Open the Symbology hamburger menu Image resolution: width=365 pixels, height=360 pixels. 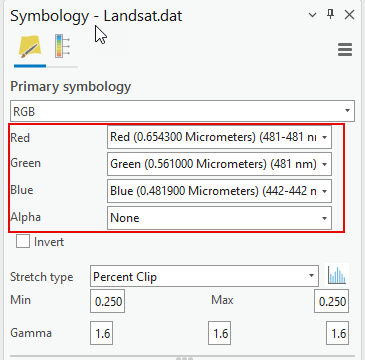coord(345,50)
